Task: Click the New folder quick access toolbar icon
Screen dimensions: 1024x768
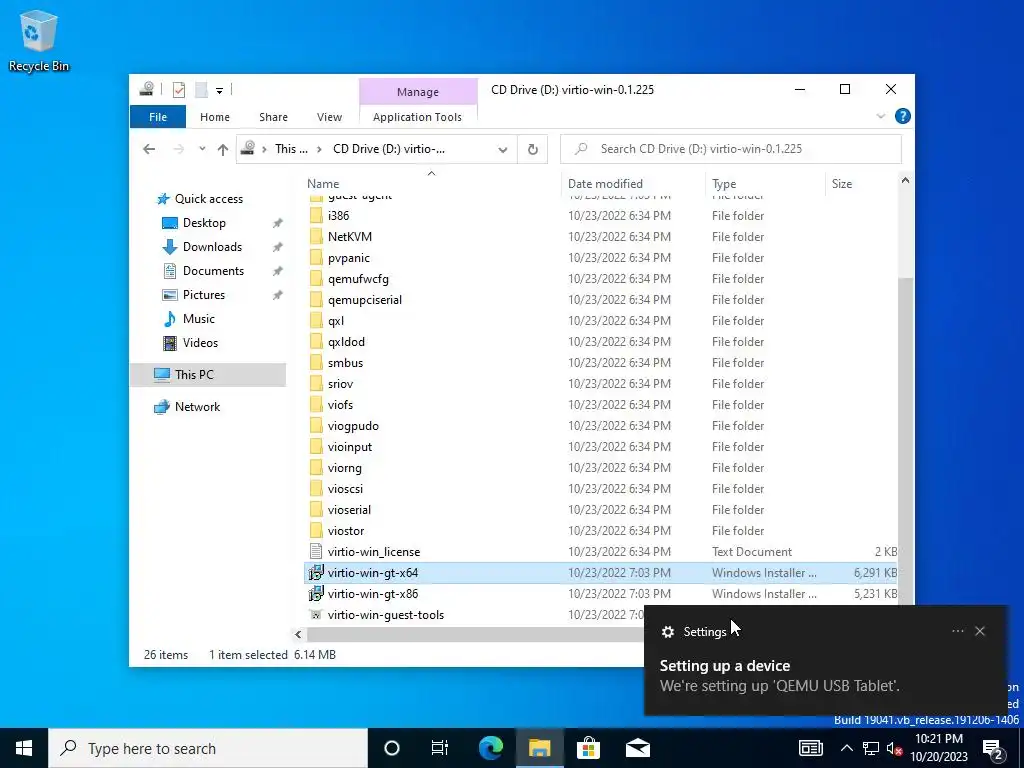Action: click(x=201, y=89)
